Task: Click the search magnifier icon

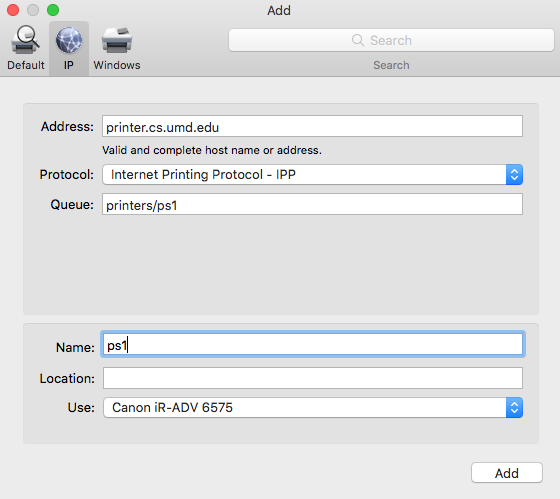Action: pyautogui.click(x=358, y=40)
